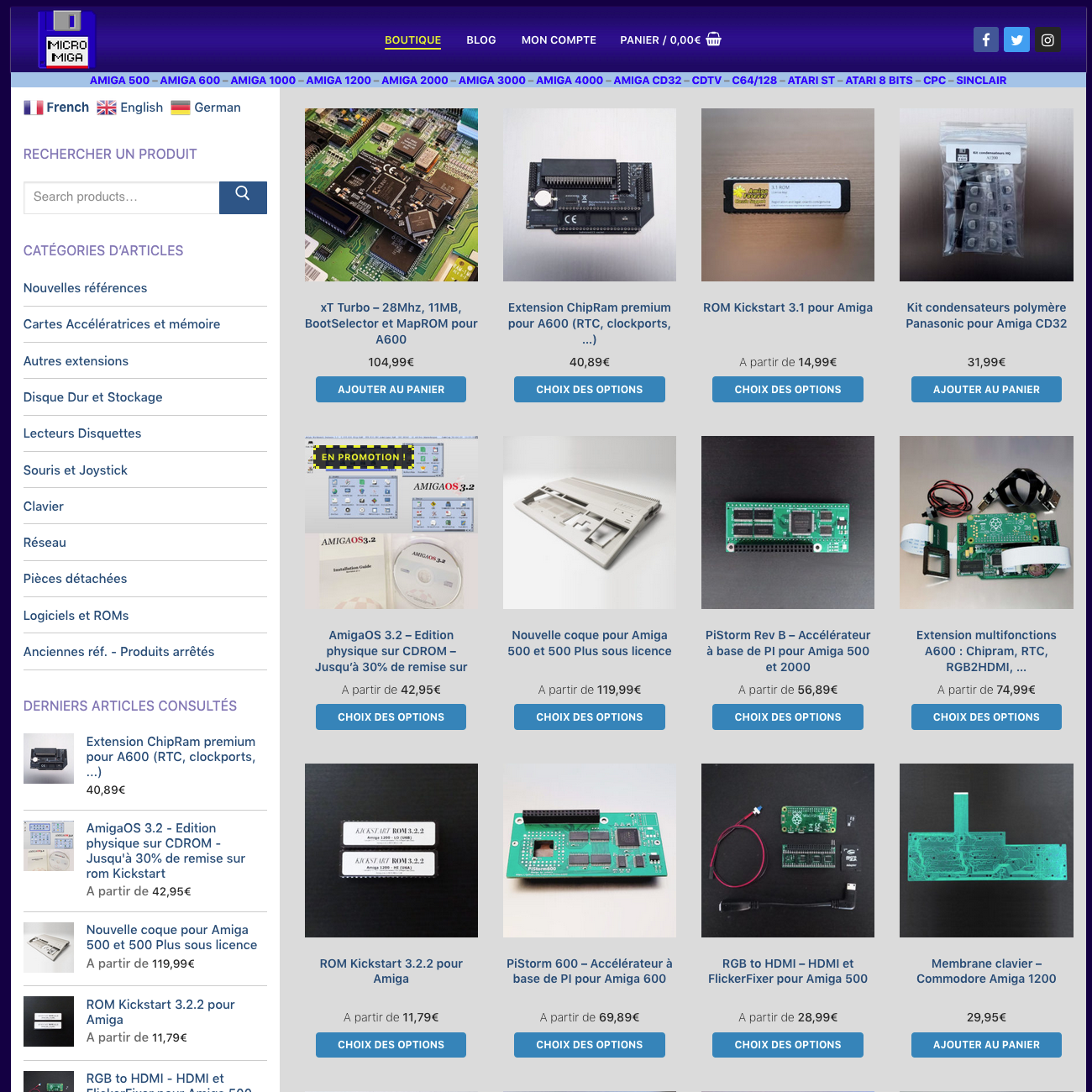
Task: Add Membrane clavier Amiga 1200 to cart
Action: click(x=986, y=1045)
